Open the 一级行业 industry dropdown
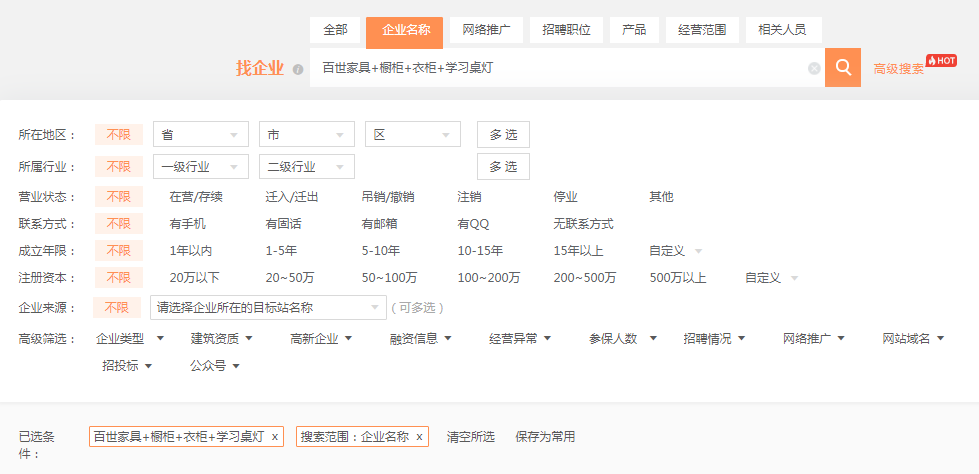Viewport: 979px width, 474px height. coord(200,167)
